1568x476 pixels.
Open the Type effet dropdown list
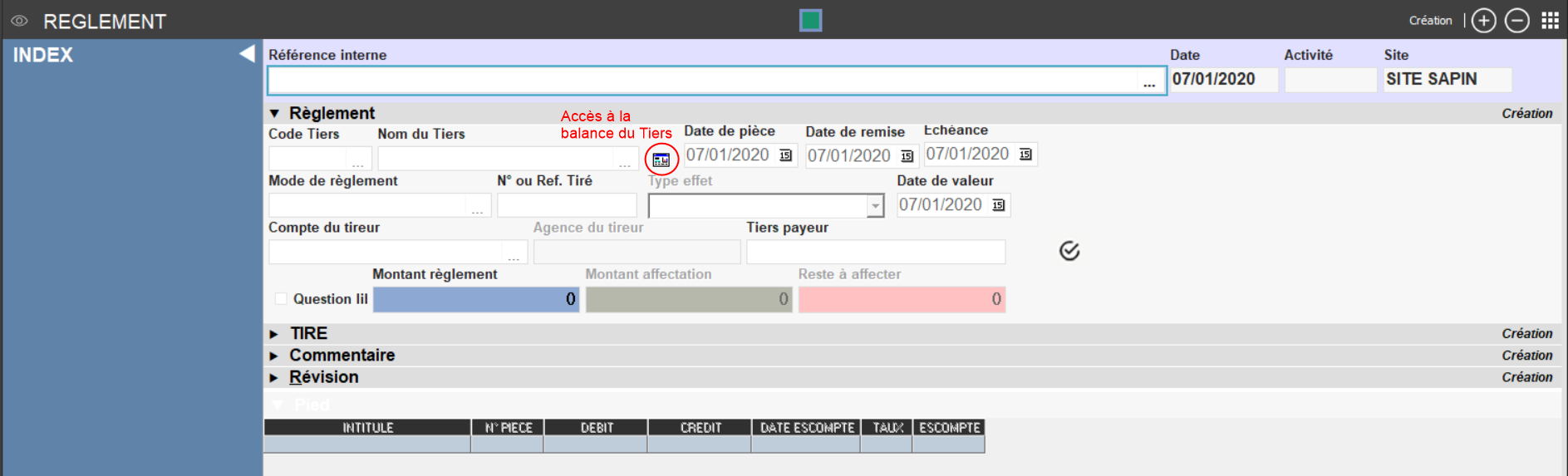(875, 205)
